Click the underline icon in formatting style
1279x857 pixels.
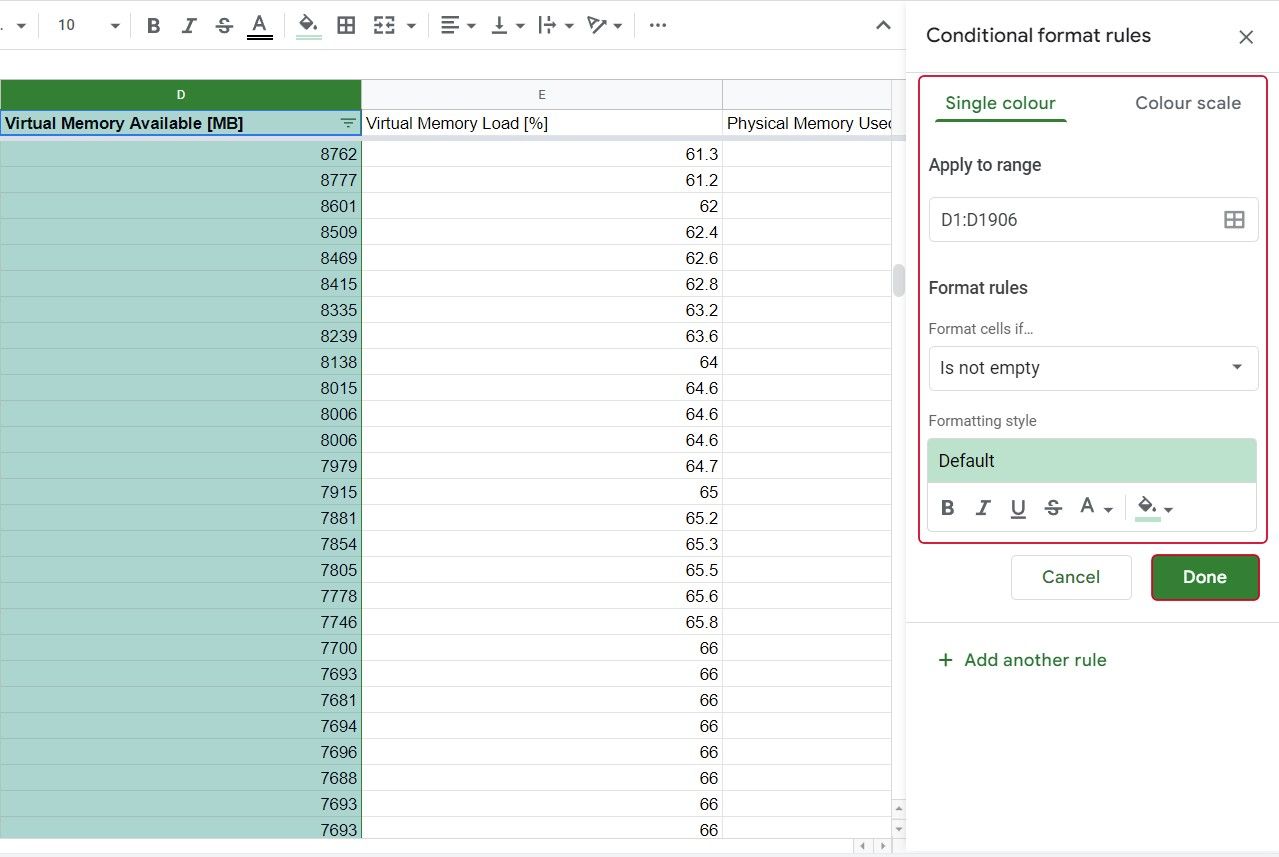point(1018,507)
